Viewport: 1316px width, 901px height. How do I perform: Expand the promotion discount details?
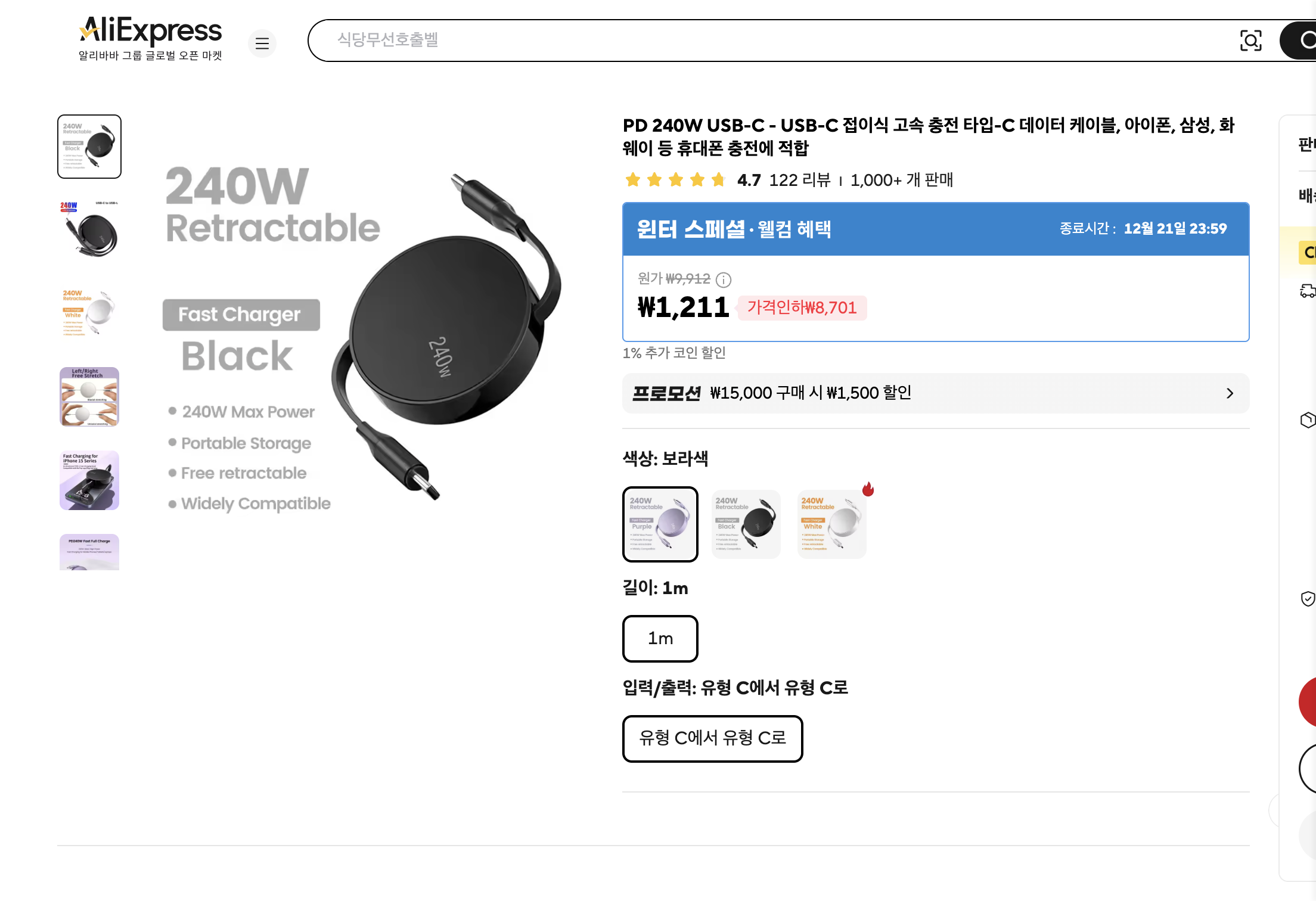[1231, 393]
